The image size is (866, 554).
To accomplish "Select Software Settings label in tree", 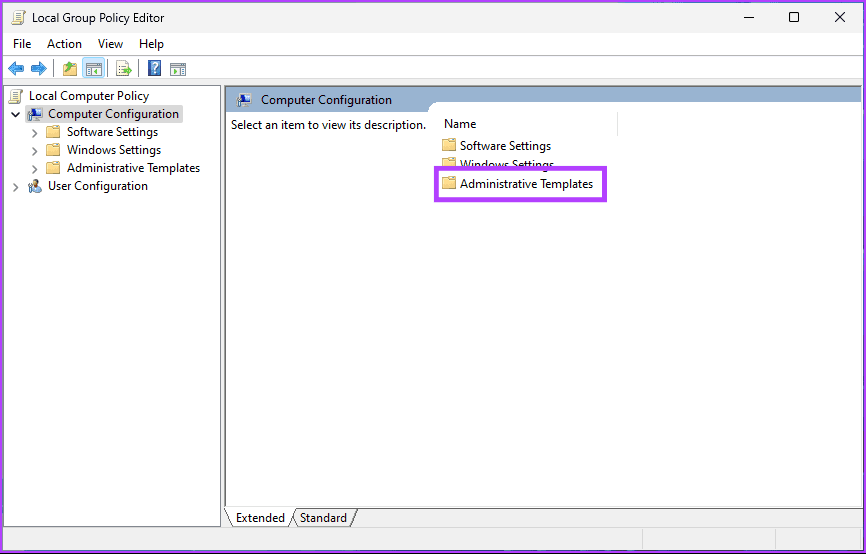I will tap(113, 132).
